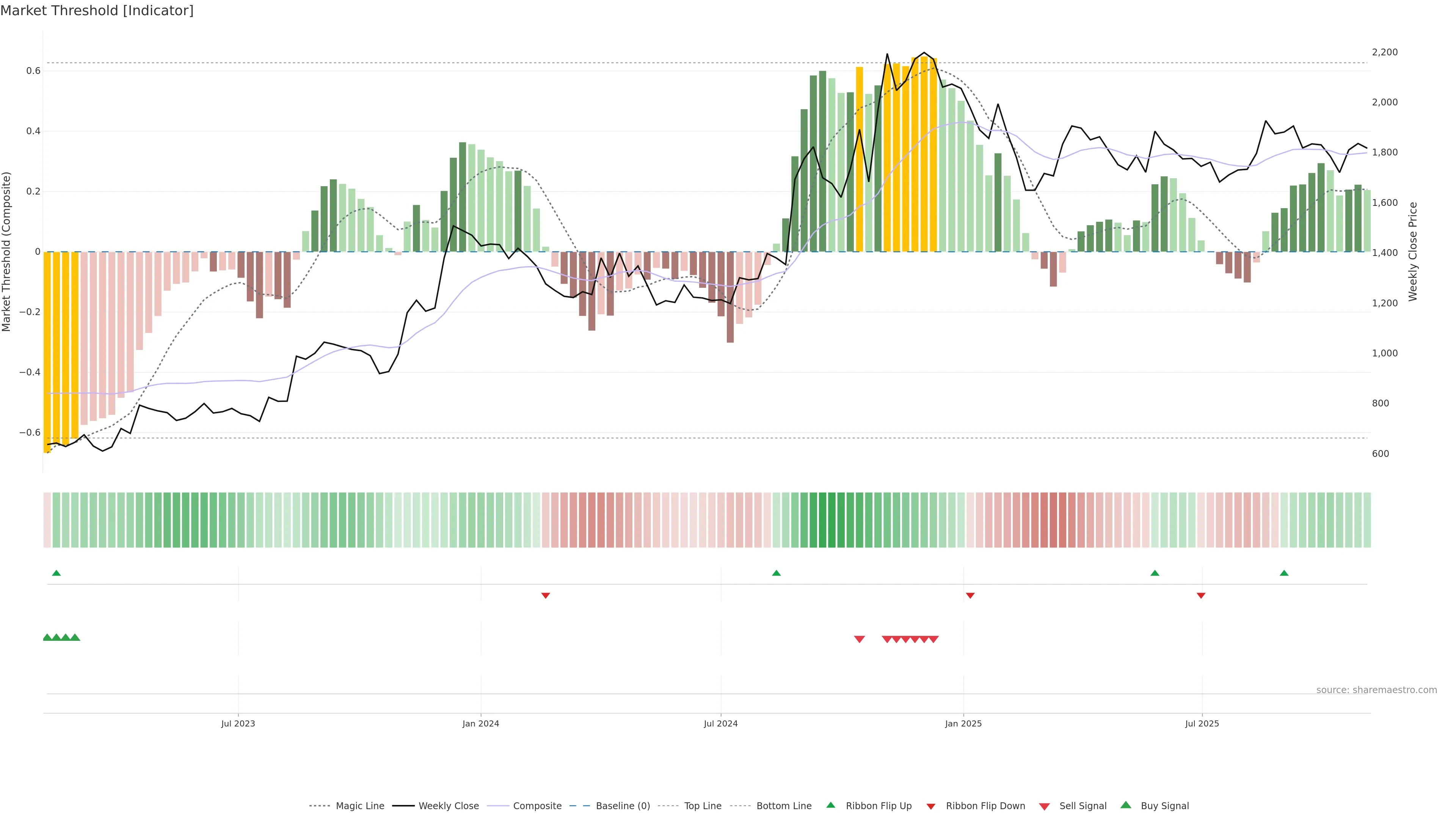1456x819 pixels.
Task: Click the Sell Signal legend icon
Action: click(1045, 806)
